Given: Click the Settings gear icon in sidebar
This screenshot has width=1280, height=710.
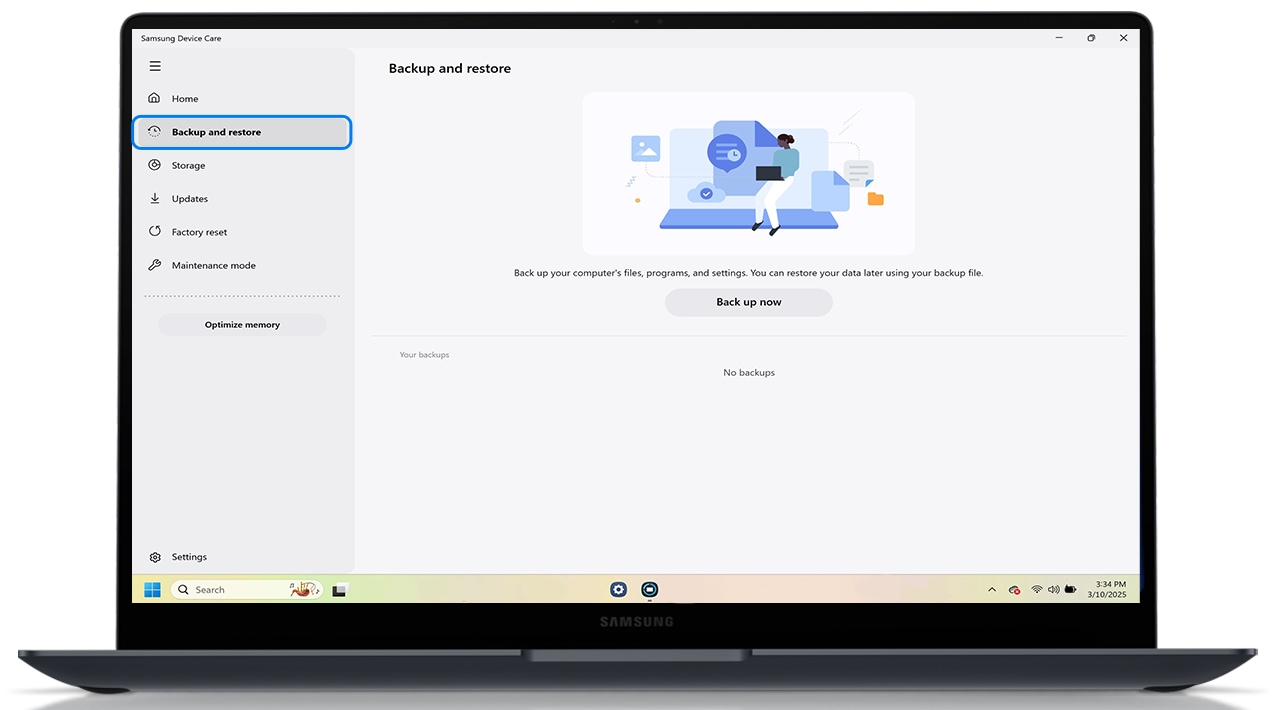Looking at the screenshot, I should [155, 557].
